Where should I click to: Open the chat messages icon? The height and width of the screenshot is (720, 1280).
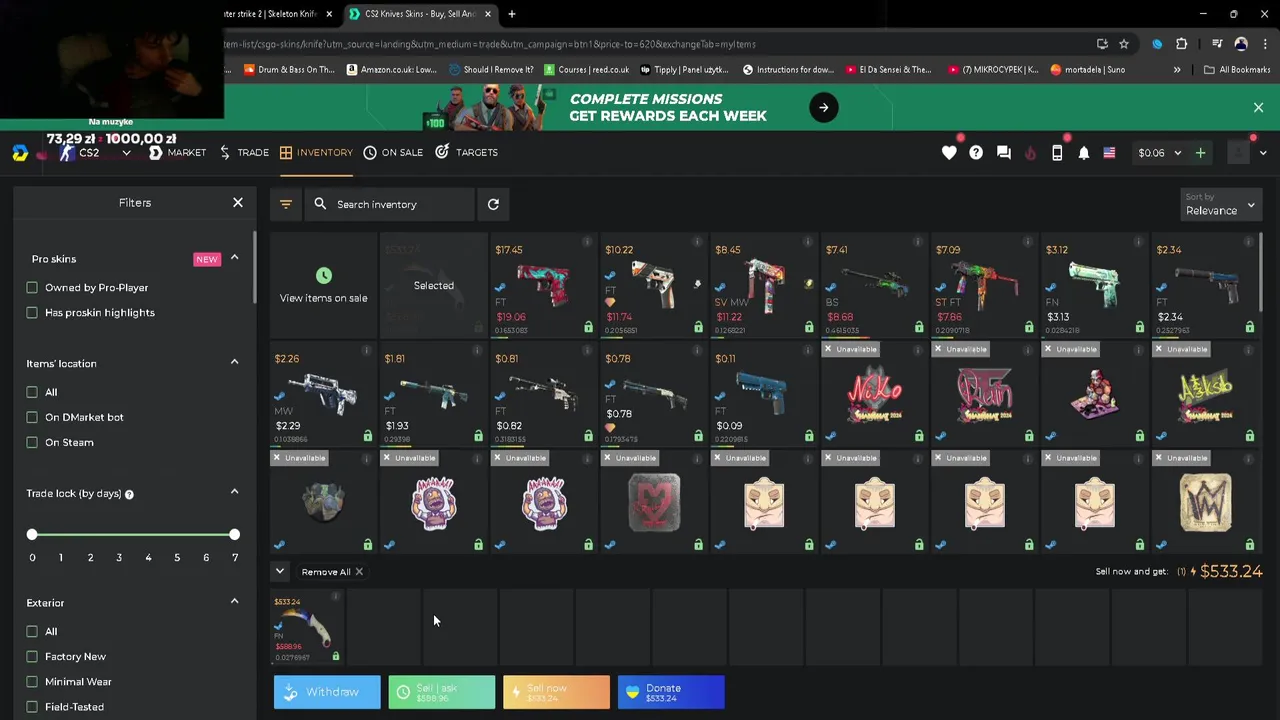pyautogui.click(x=1003, y=153)
